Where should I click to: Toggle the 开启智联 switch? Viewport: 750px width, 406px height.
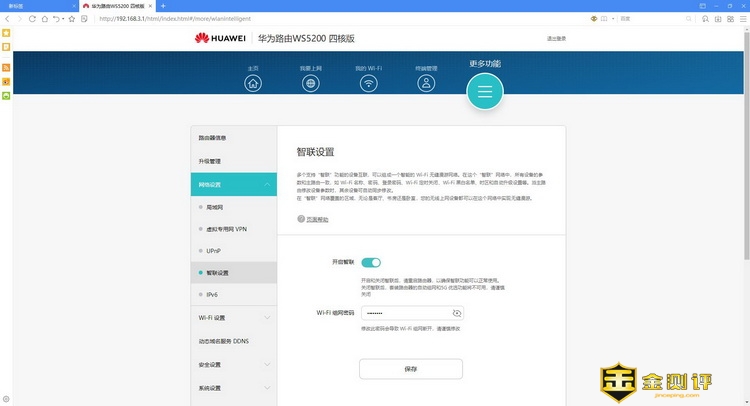[371, 262]
